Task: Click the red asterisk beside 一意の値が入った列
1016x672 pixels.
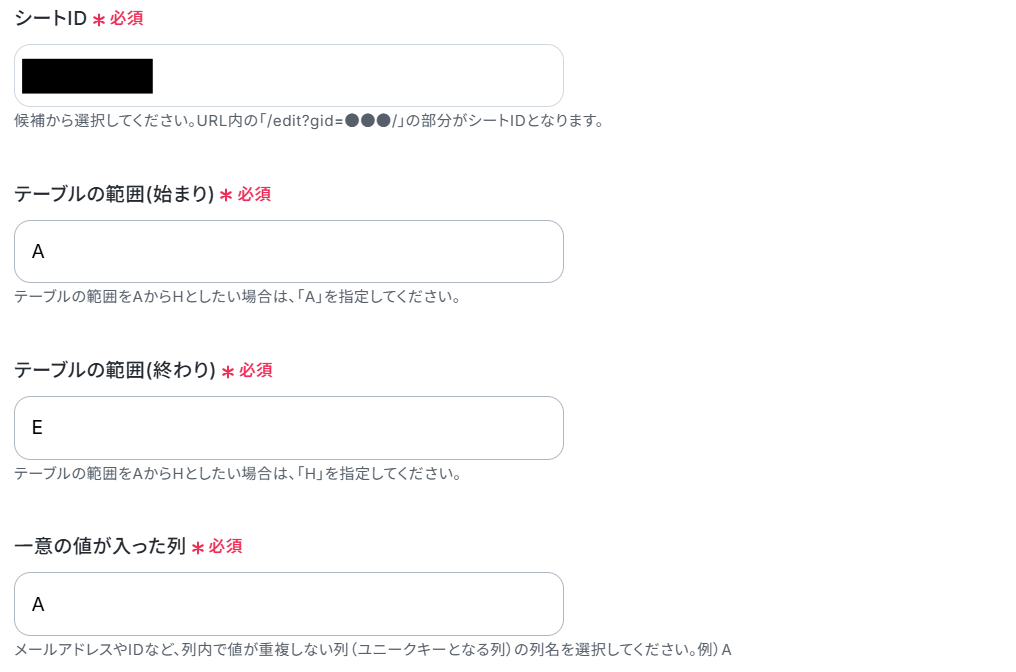Action: (198, 548)
